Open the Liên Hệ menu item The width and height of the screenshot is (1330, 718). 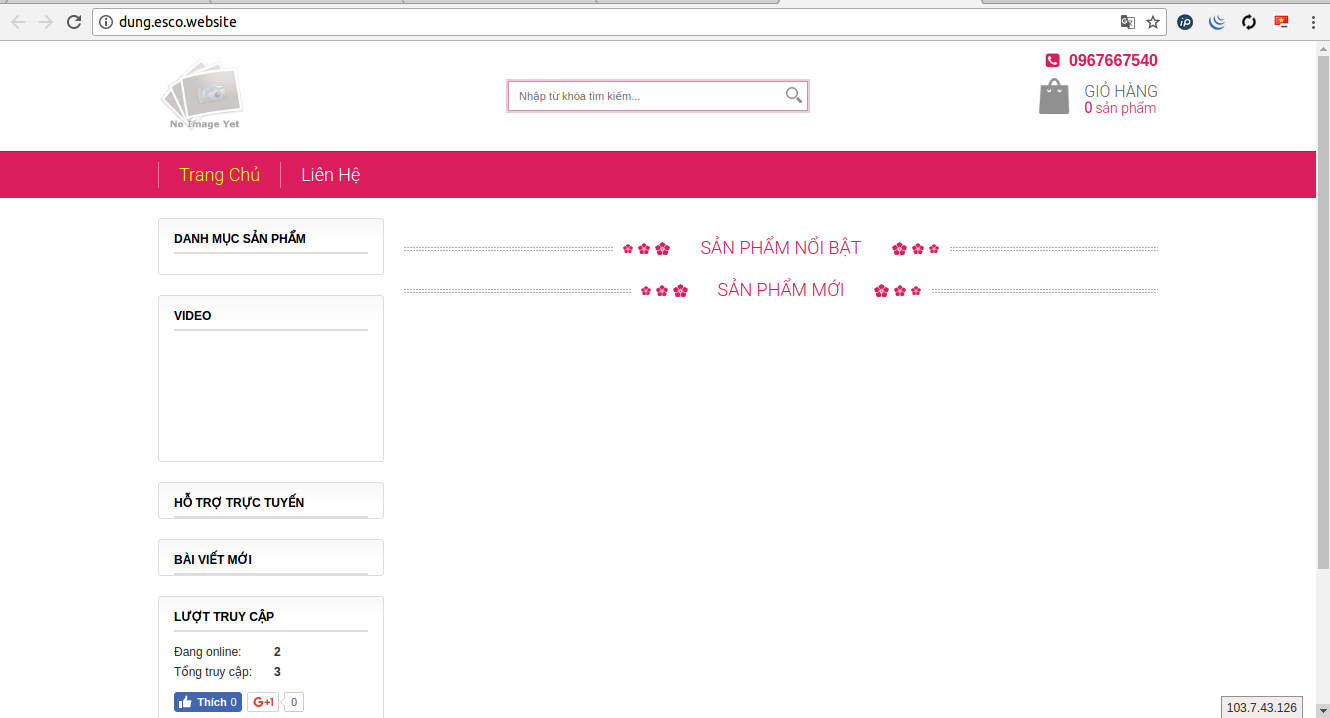pyautogui.click(x=330, y=175)
